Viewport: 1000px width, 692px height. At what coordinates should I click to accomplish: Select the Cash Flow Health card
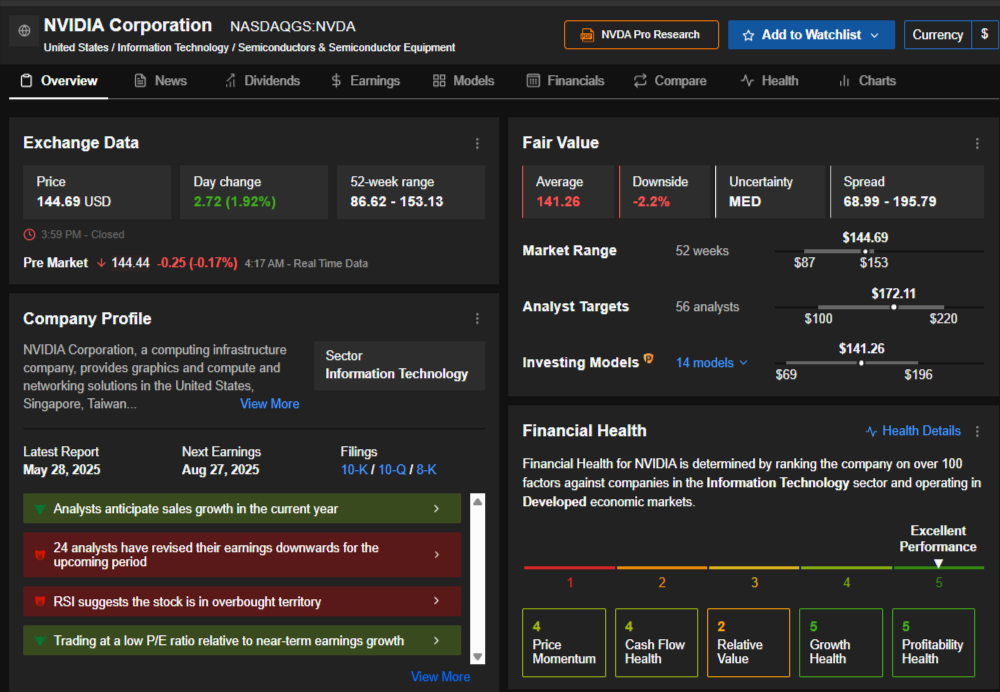click(x=656, y=642)
